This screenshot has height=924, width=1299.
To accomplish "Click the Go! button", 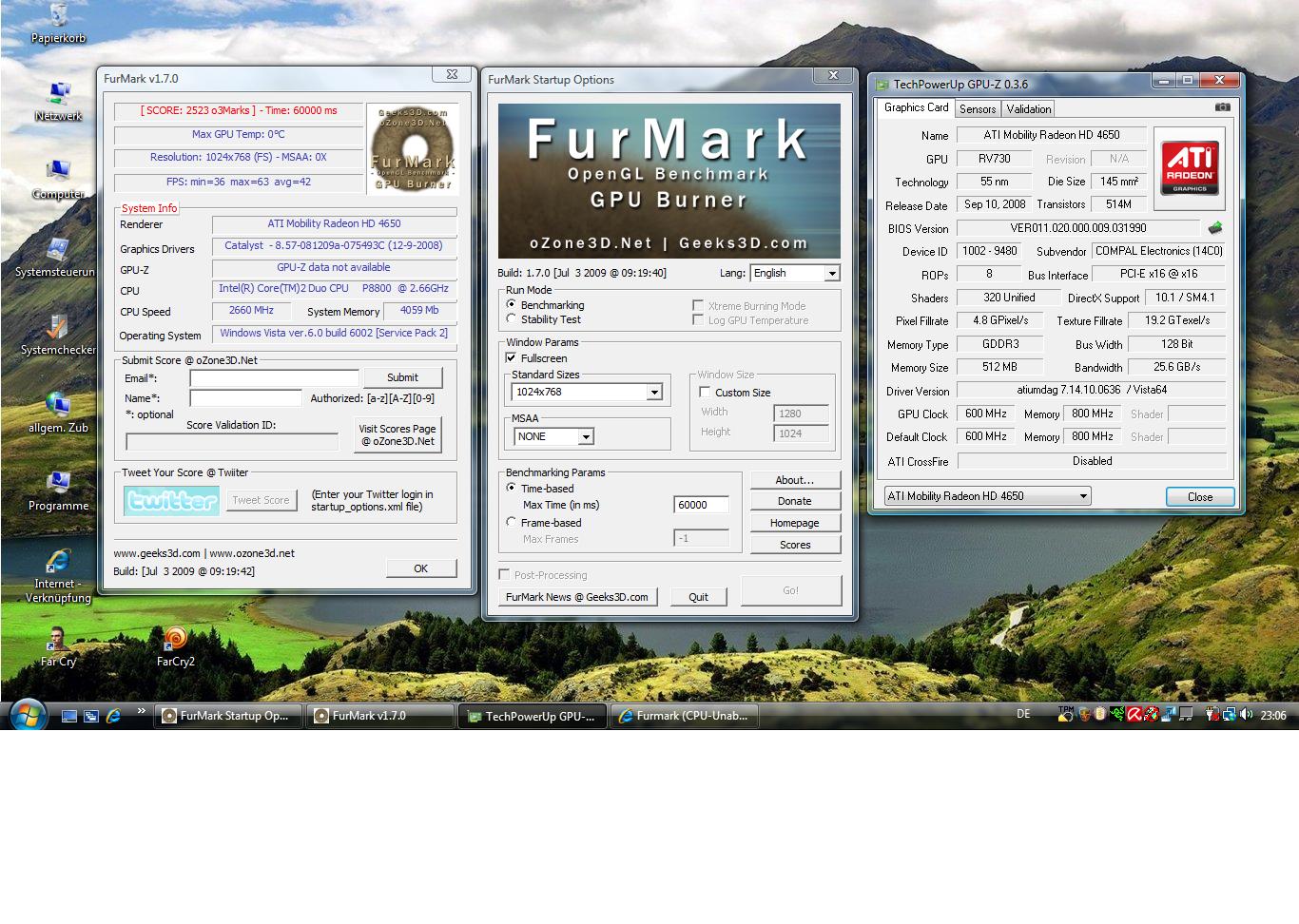I will [x=791, y=590].
